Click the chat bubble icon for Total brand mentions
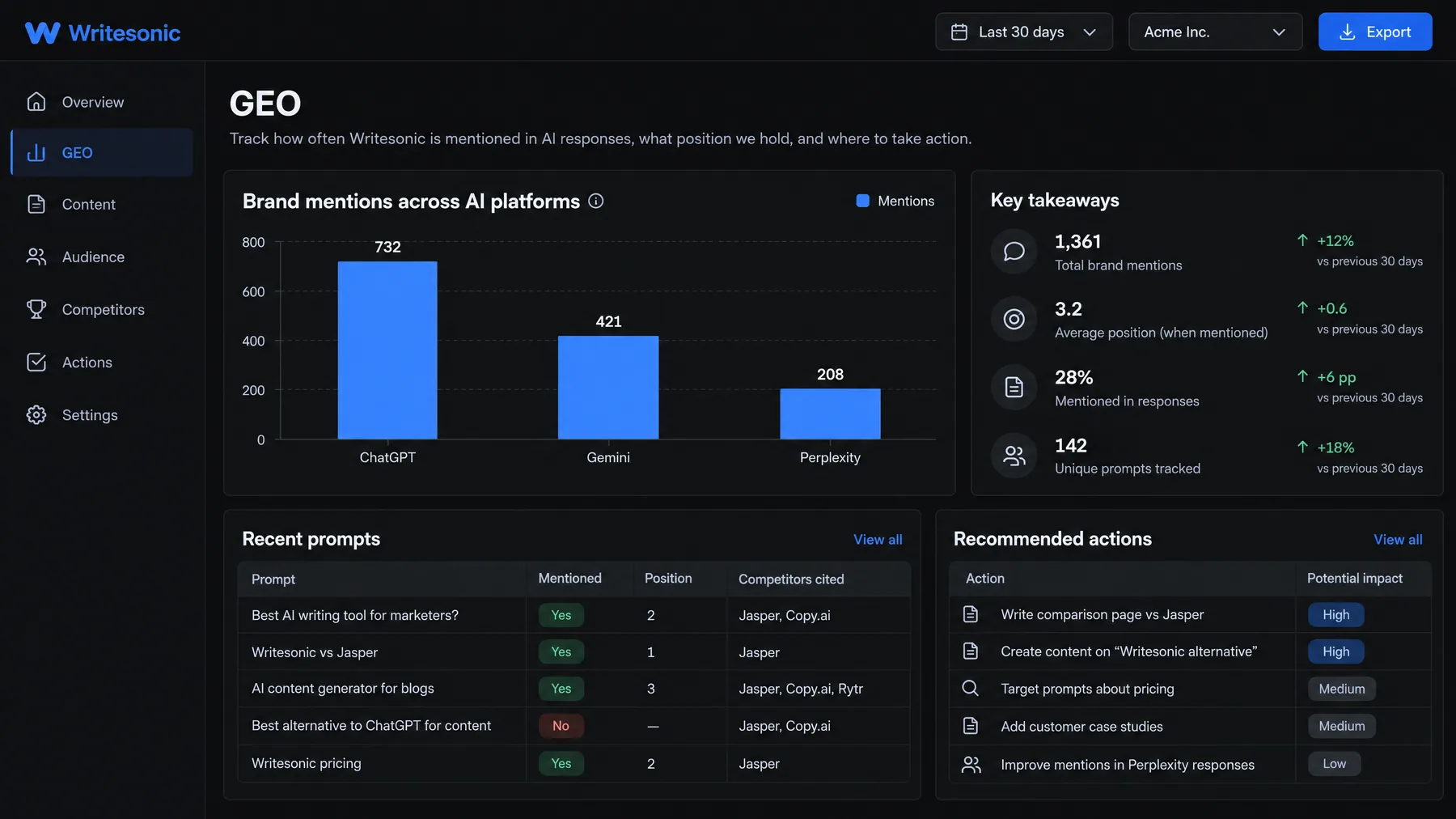 click(1014, 251)
